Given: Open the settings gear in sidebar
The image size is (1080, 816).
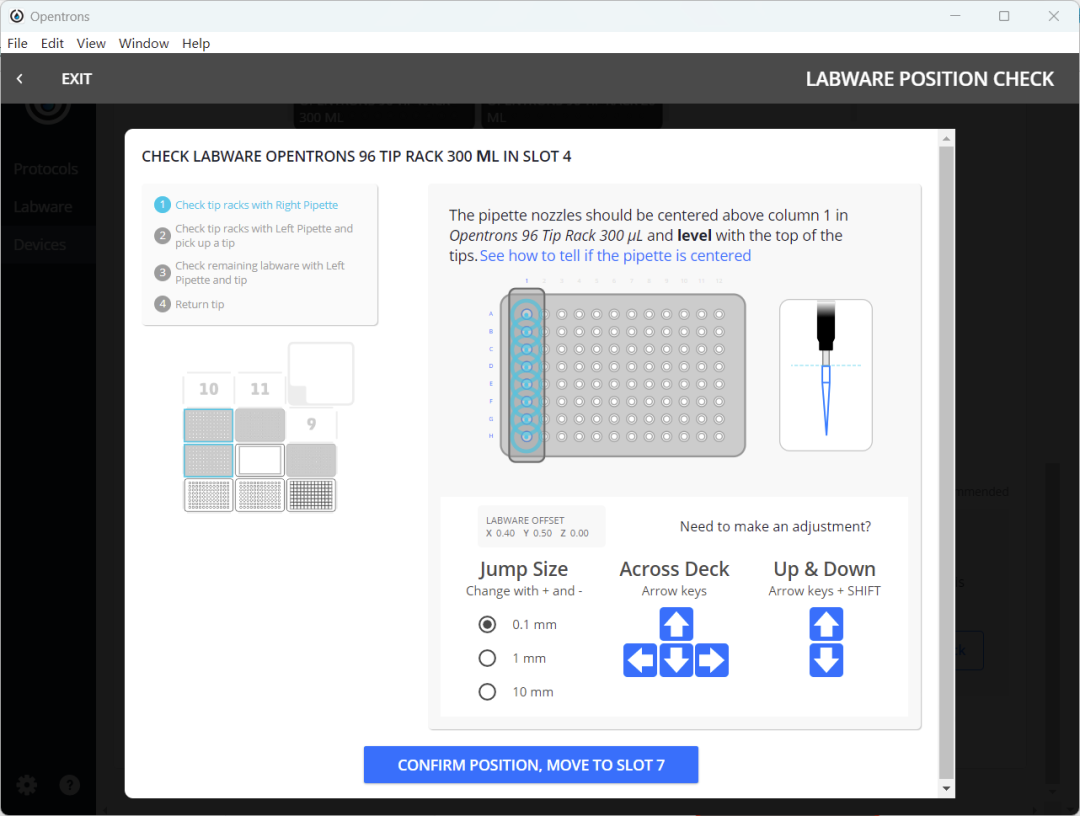Looking at the screenshot, I should (x=27, y=785).
